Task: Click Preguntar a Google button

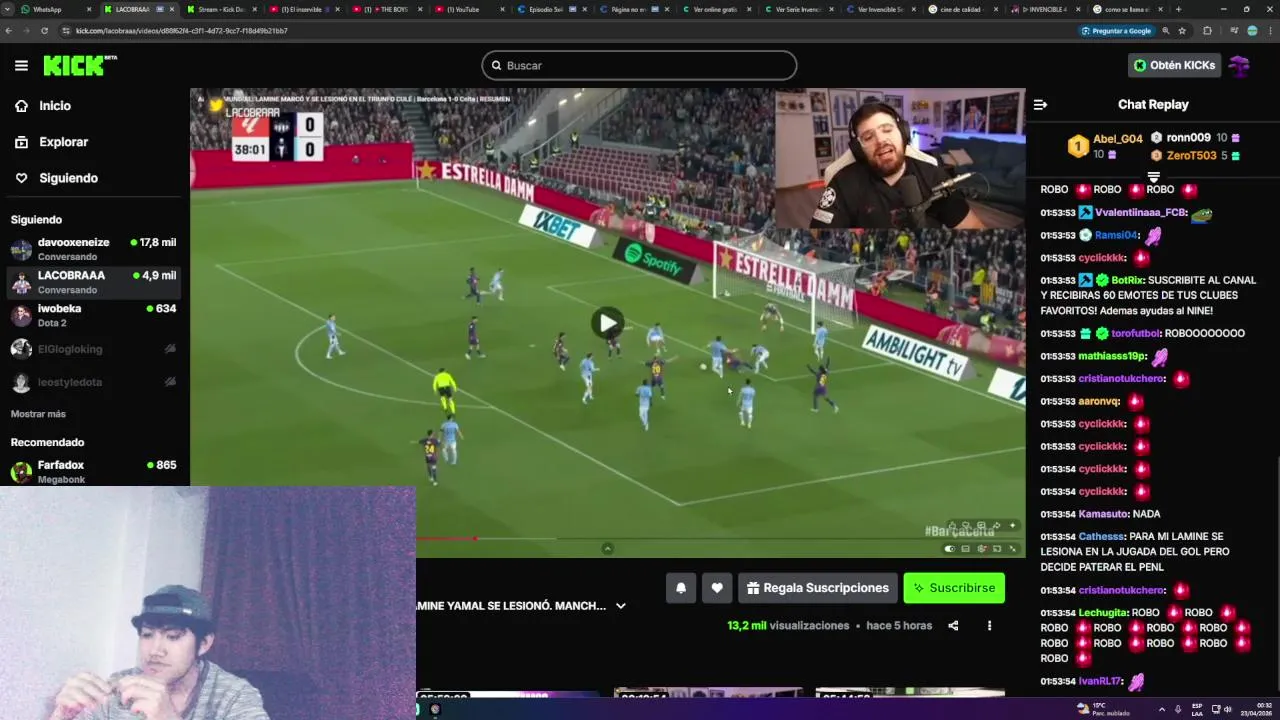Action: click(x=1116, y=31)
